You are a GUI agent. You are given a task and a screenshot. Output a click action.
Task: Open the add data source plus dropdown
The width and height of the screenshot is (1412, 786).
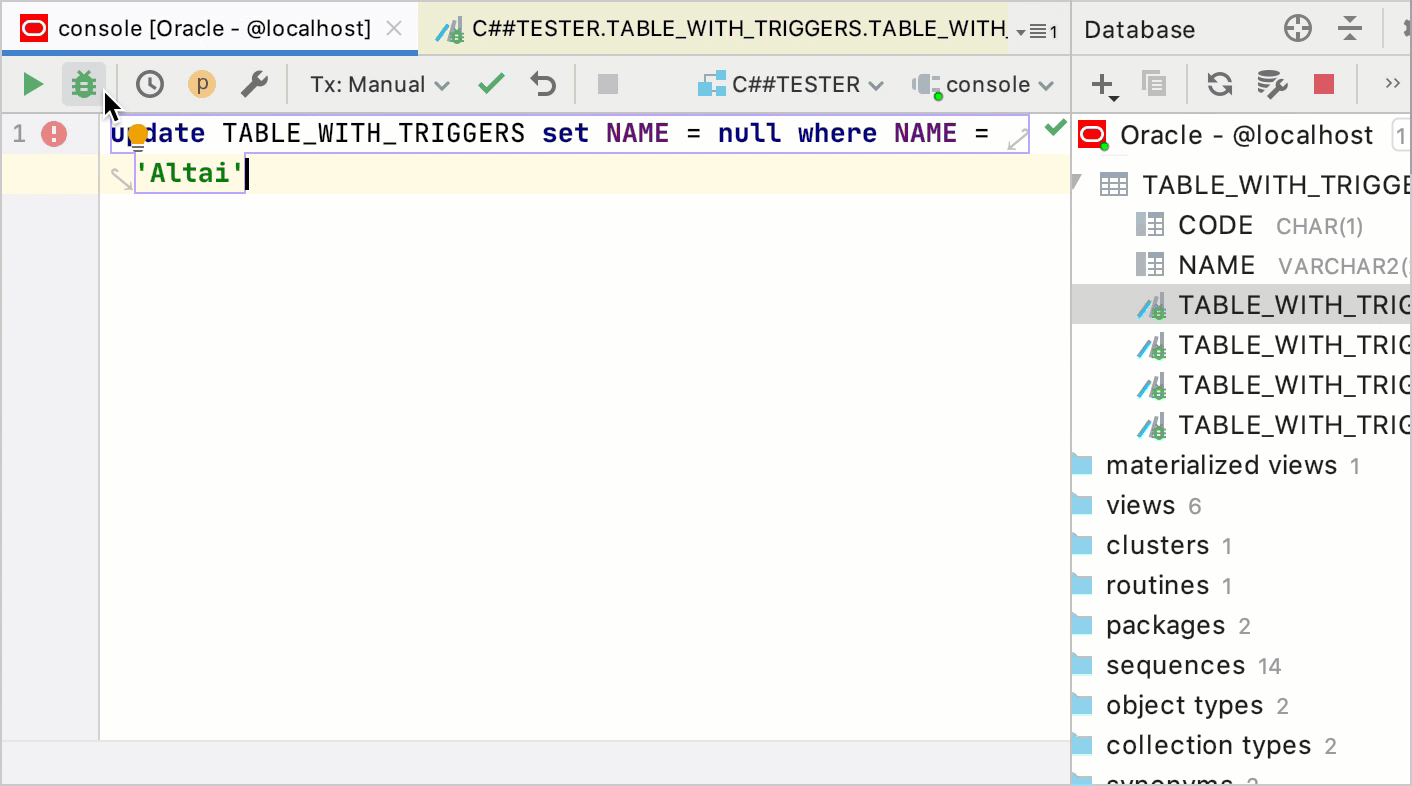(x=1100, y=84)
